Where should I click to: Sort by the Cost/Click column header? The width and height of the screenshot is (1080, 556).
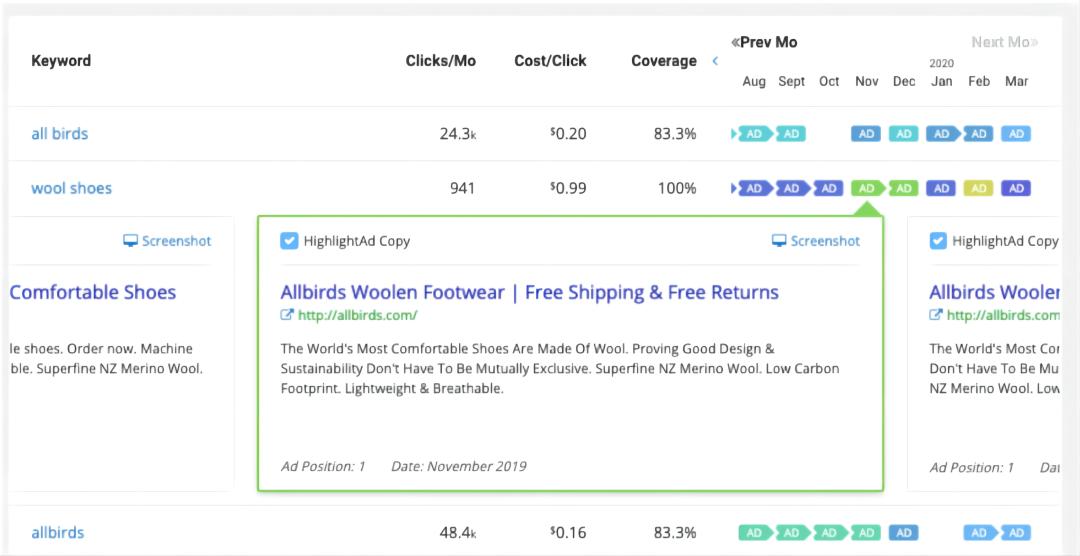[x=550, y=61]
